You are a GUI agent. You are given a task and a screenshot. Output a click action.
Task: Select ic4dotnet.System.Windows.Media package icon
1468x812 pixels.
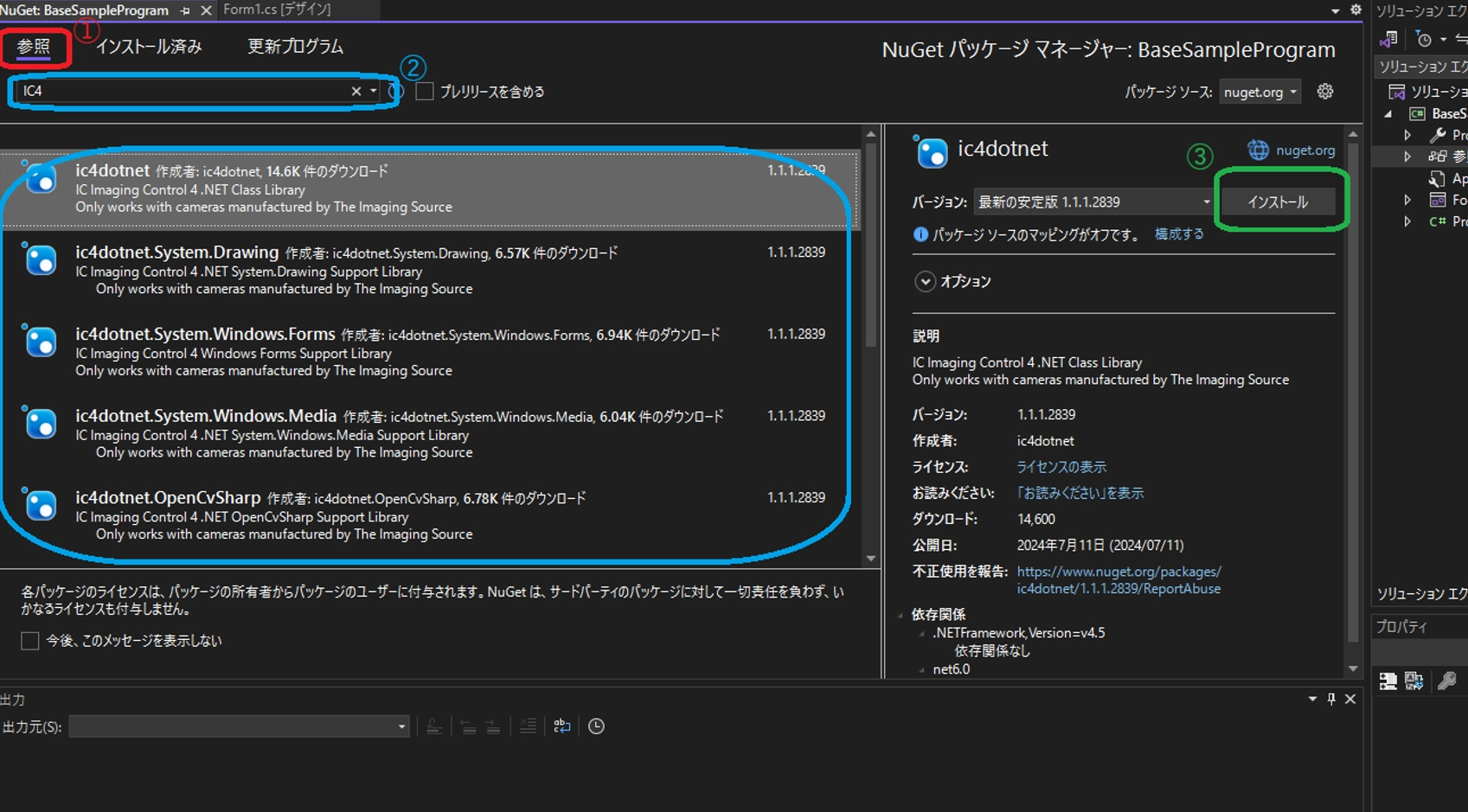coord(41,424)
